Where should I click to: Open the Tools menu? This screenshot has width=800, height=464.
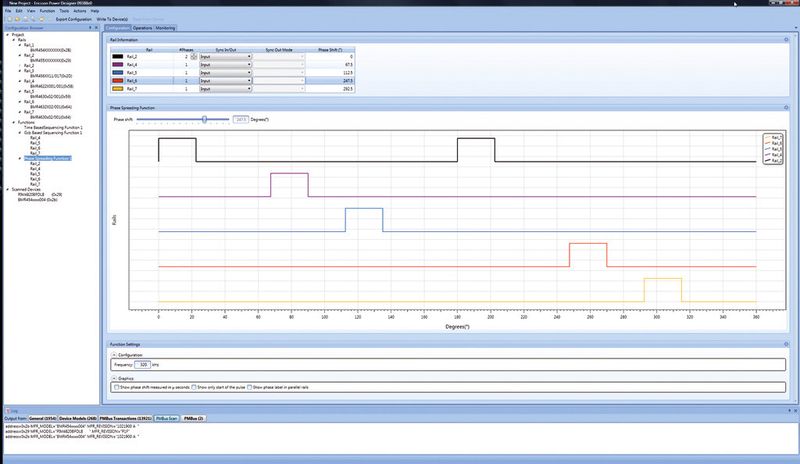pyautogui.click(x=64, y=11)
